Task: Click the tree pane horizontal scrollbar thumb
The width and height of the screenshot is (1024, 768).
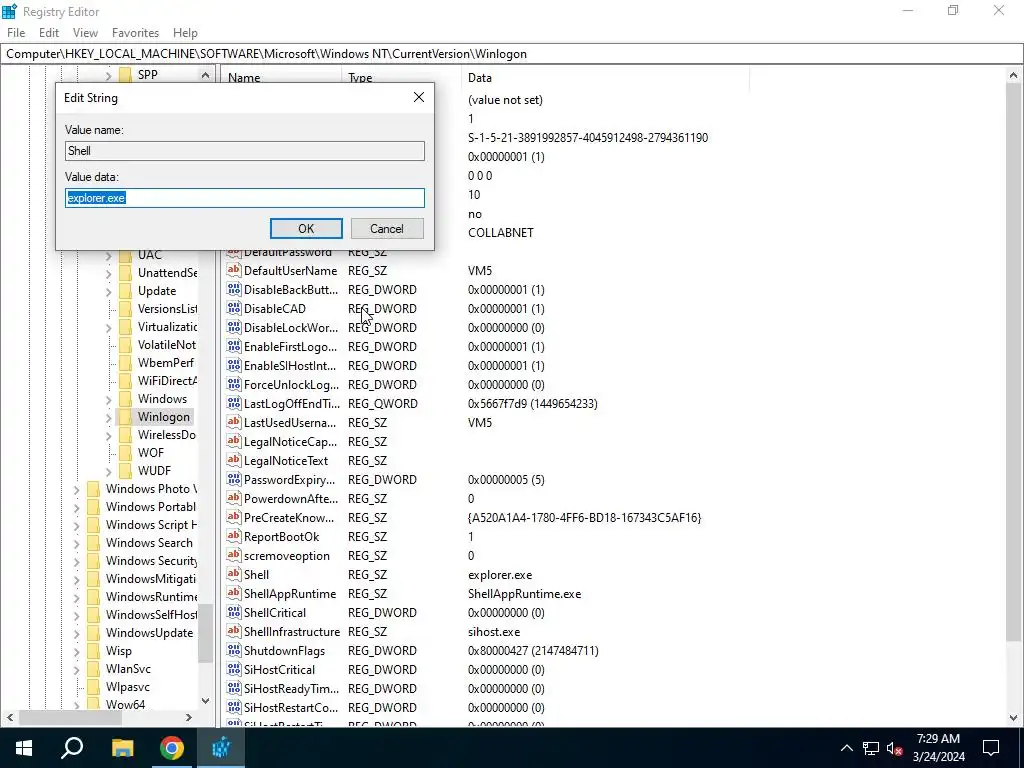Action: pos(71,717)
